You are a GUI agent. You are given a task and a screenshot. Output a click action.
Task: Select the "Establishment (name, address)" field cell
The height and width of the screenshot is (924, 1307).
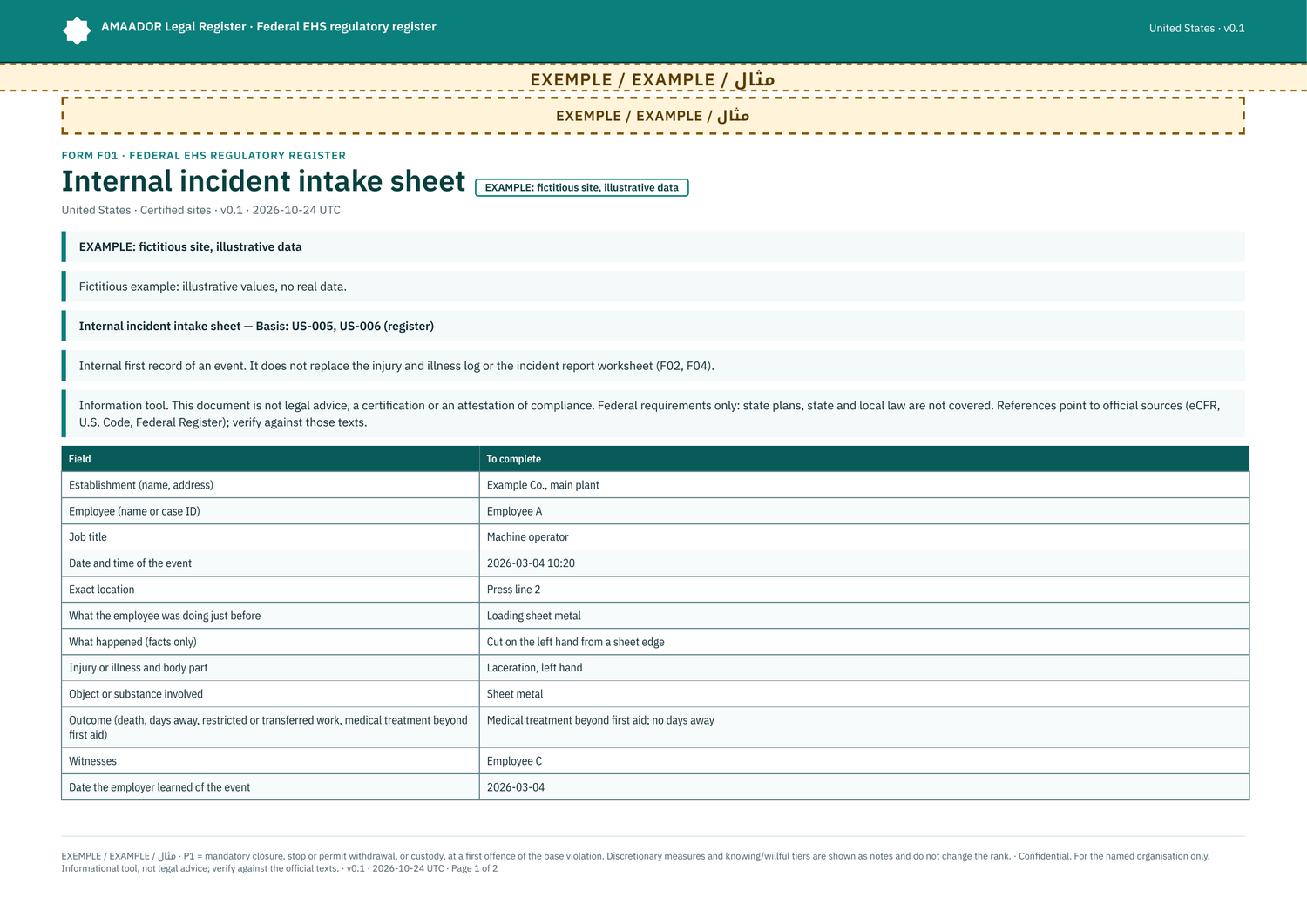pyautogui.click(x=270, y=485)
